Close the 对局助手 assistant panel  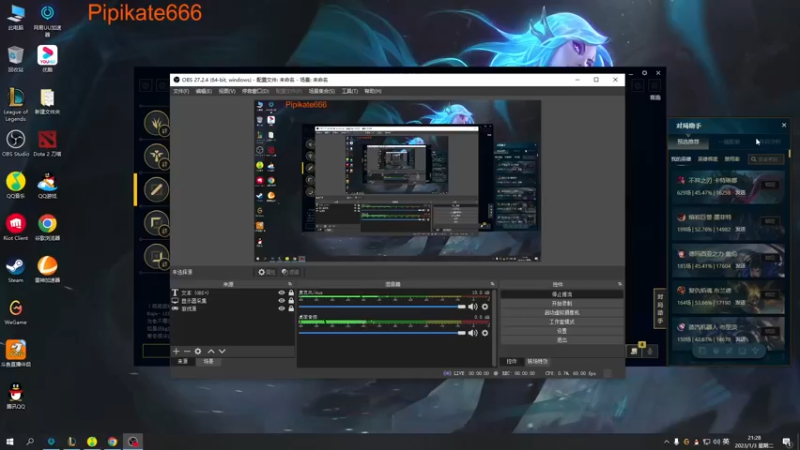784,125
